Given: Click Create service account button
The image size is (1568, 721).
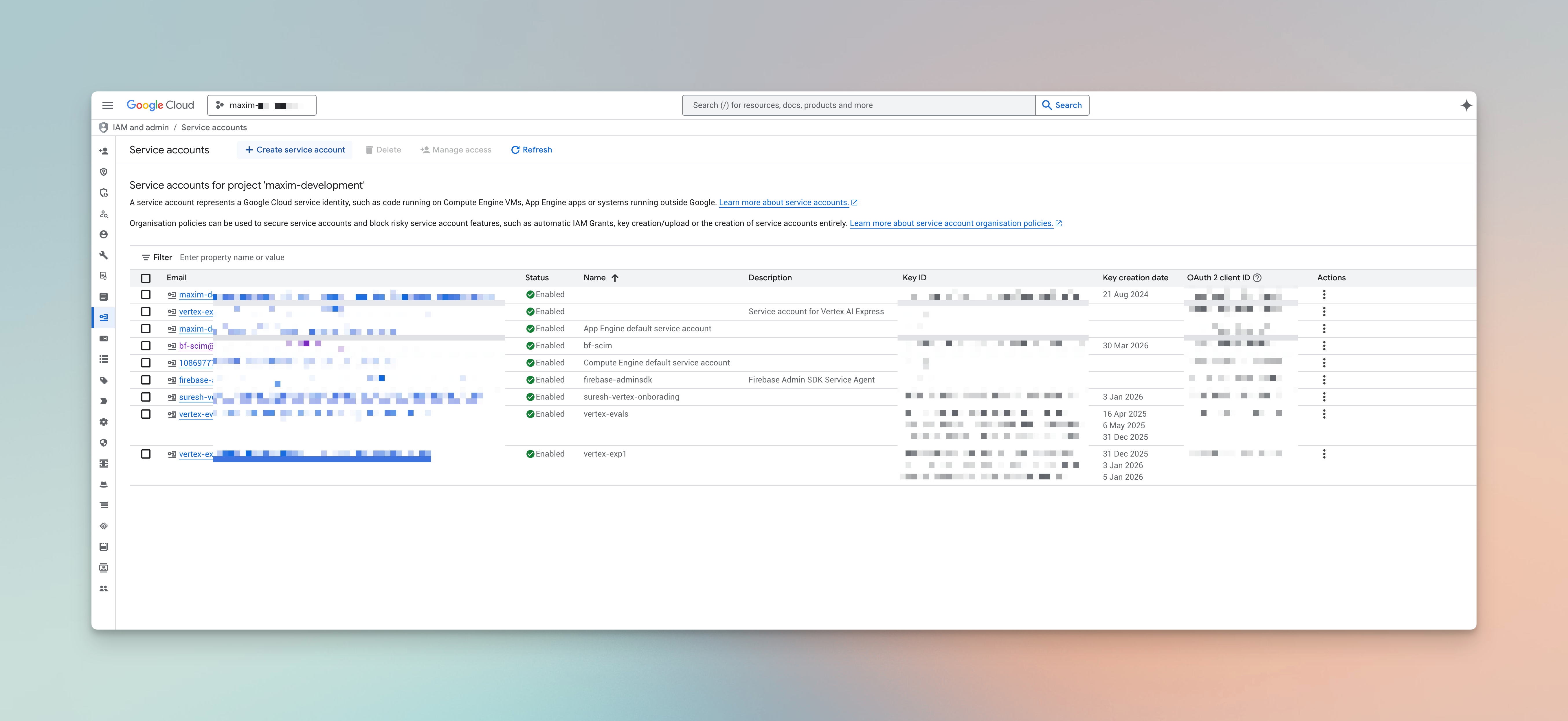Looking at the screenshot, I should coord(295,150).
